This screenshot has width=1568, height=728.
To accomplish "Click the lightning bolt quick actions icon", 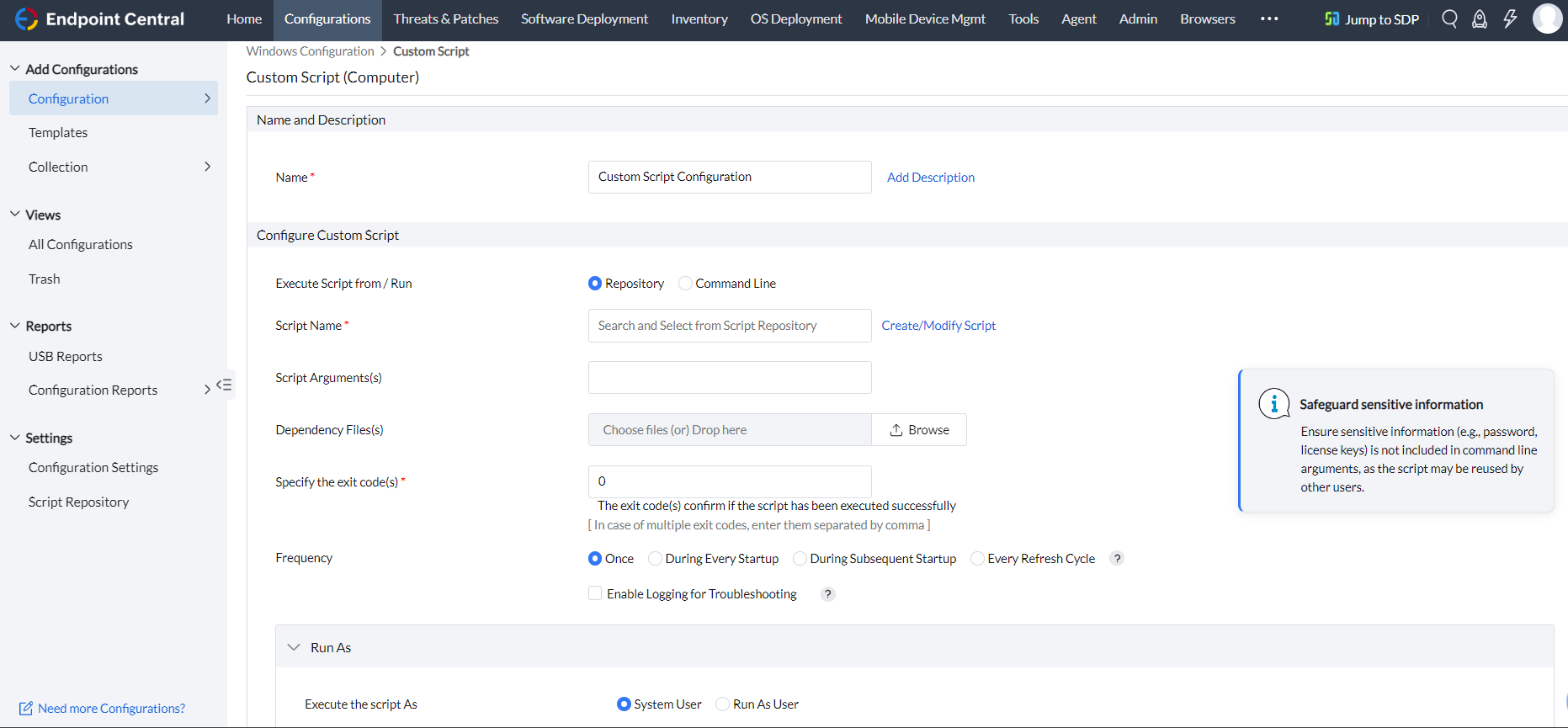I will click(x=1510, y=19).
